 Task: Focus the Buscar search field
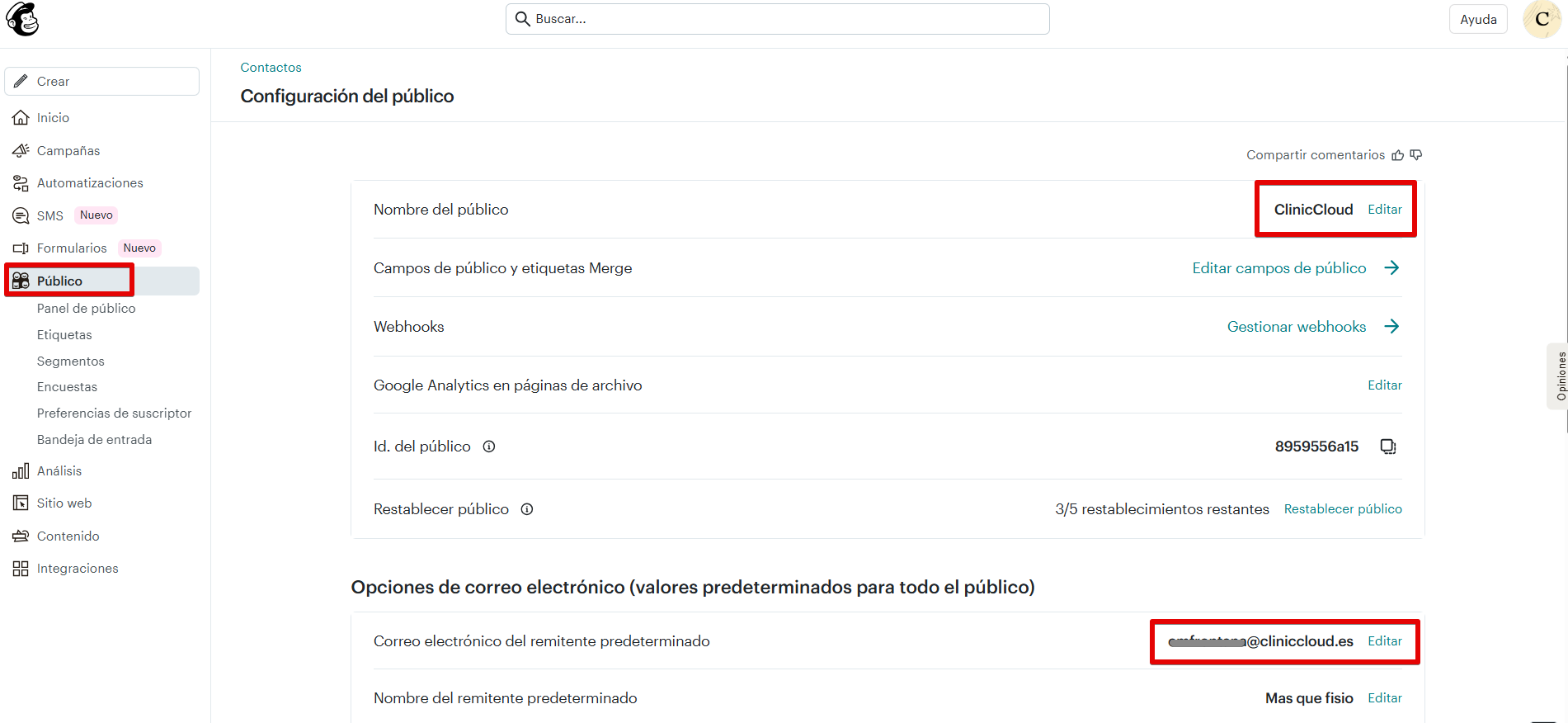777,19
